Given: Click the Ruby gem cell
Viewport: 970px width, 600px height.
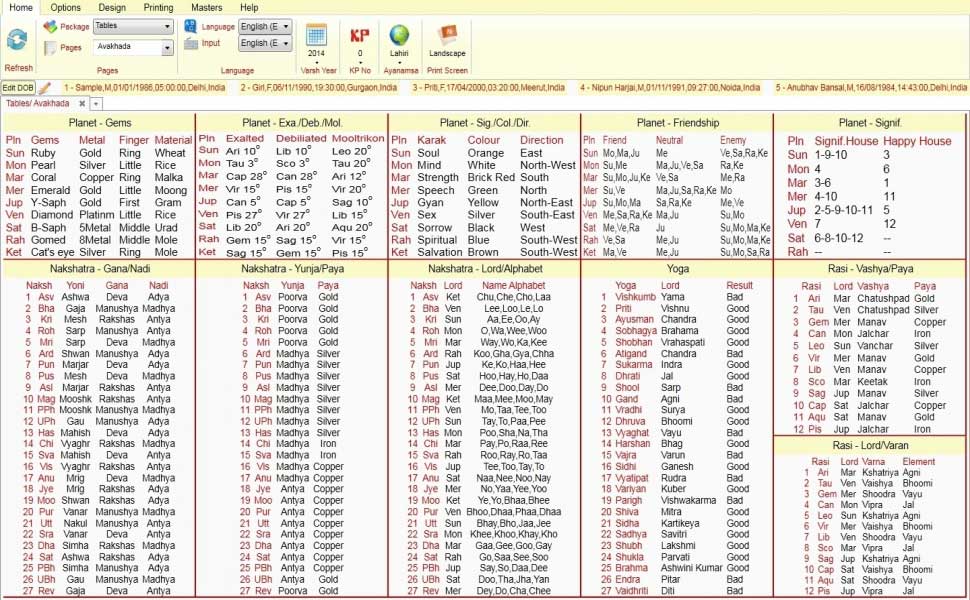Looking at the screenshot, I should point(43,153).
